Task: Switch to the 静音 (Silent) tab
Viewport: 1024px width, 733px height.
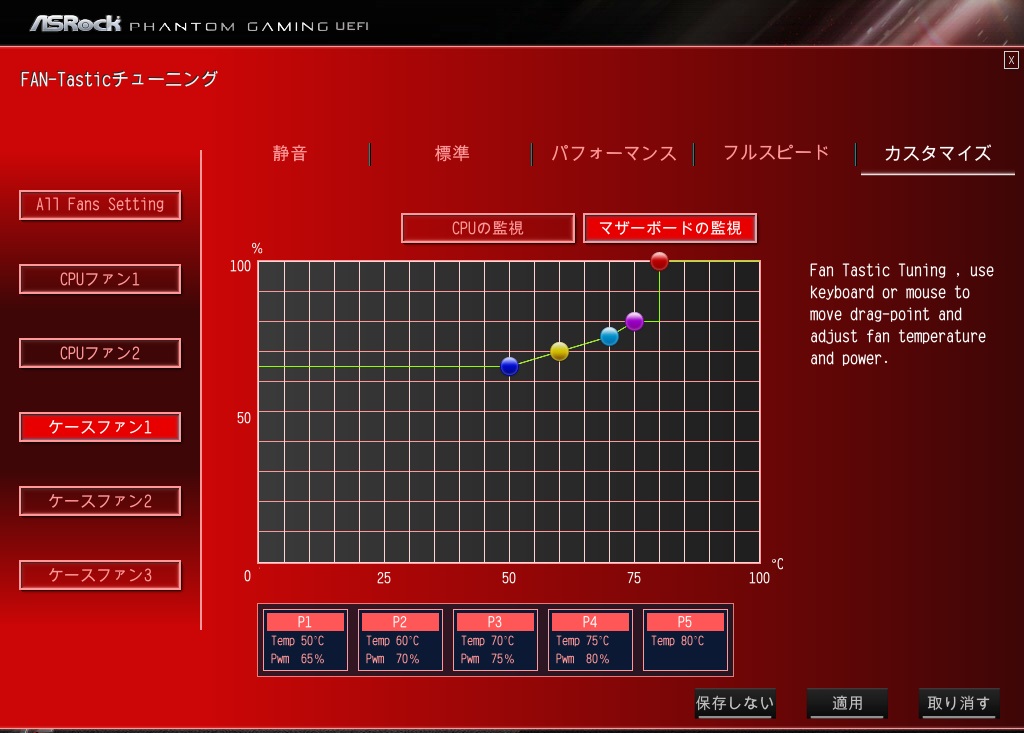Action: (290, 153)
